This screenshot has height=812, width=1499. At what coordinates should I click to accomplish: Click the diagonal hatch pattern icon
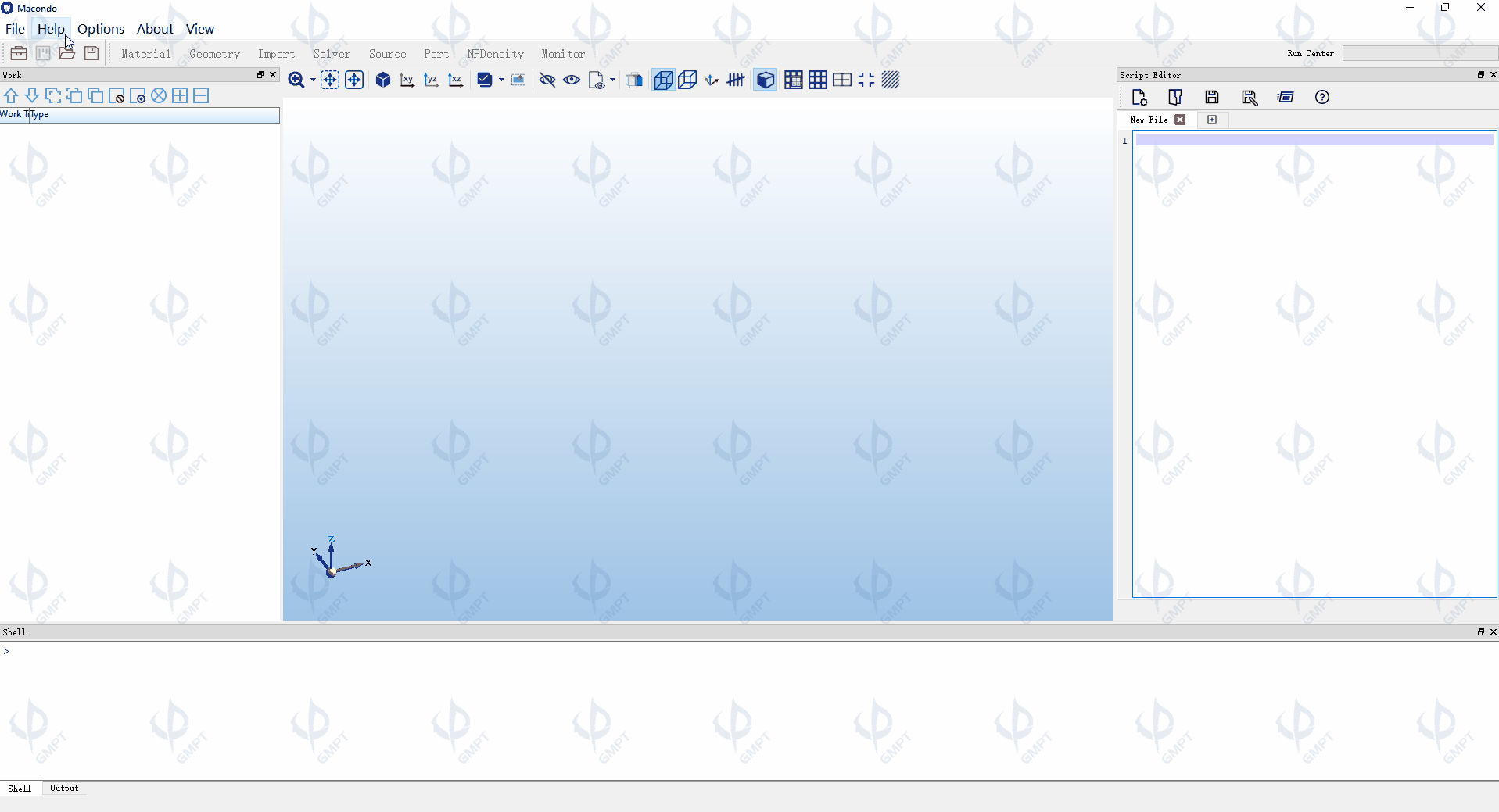tap(891, 80)
